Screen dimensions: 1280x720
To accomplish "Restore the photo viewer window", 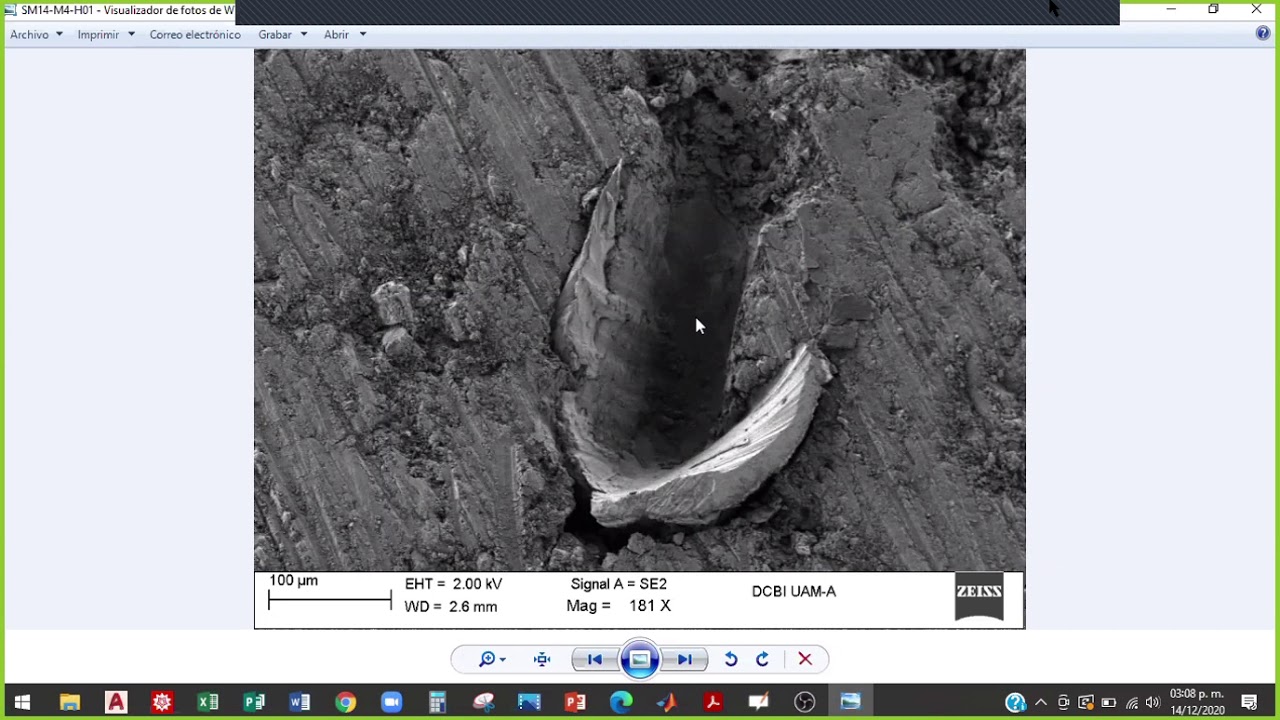I will [x=1213, y=9].
